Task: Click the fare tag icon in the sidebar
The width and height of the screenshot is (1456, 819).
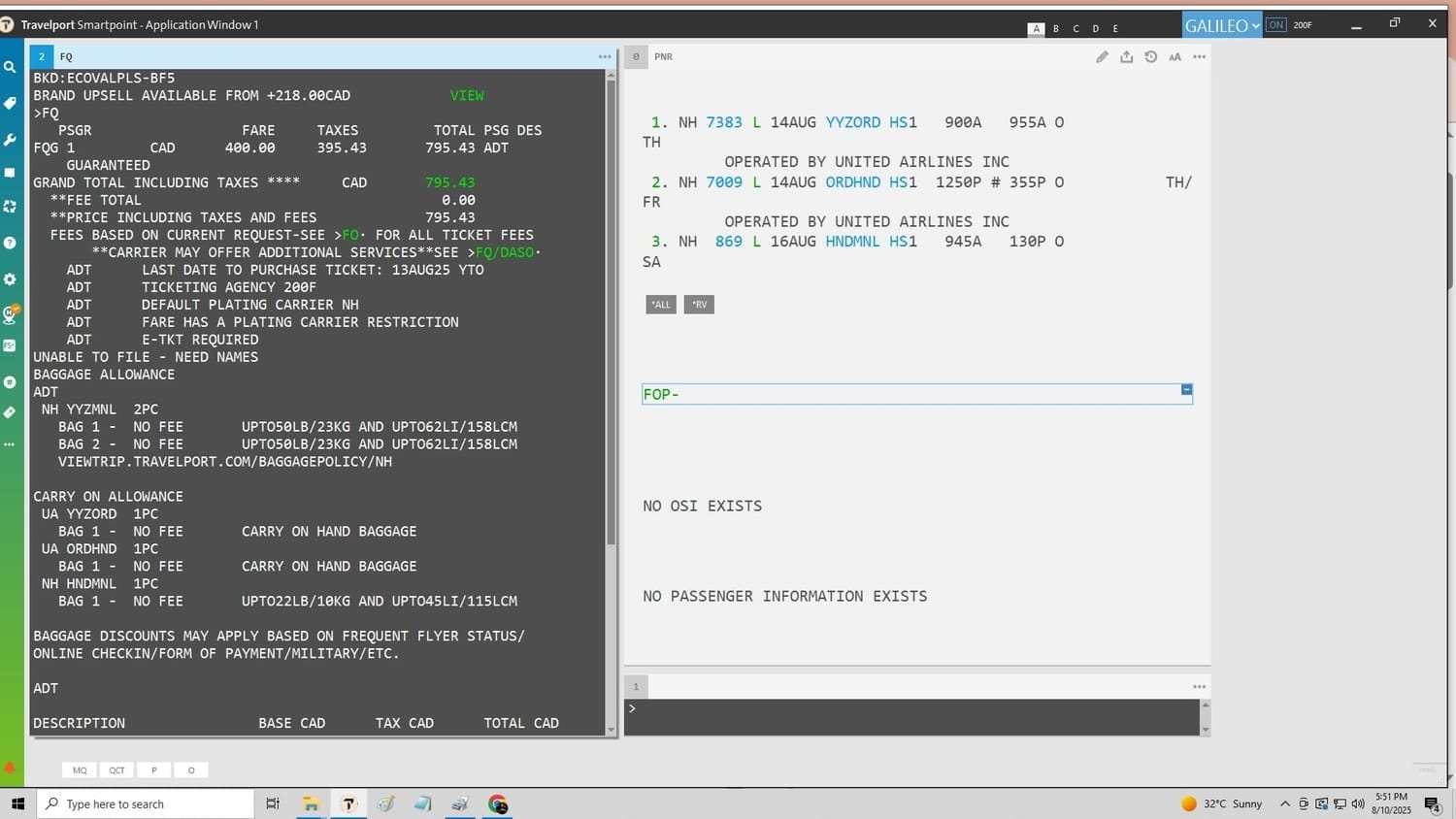Action: click(x=10, y=103)
